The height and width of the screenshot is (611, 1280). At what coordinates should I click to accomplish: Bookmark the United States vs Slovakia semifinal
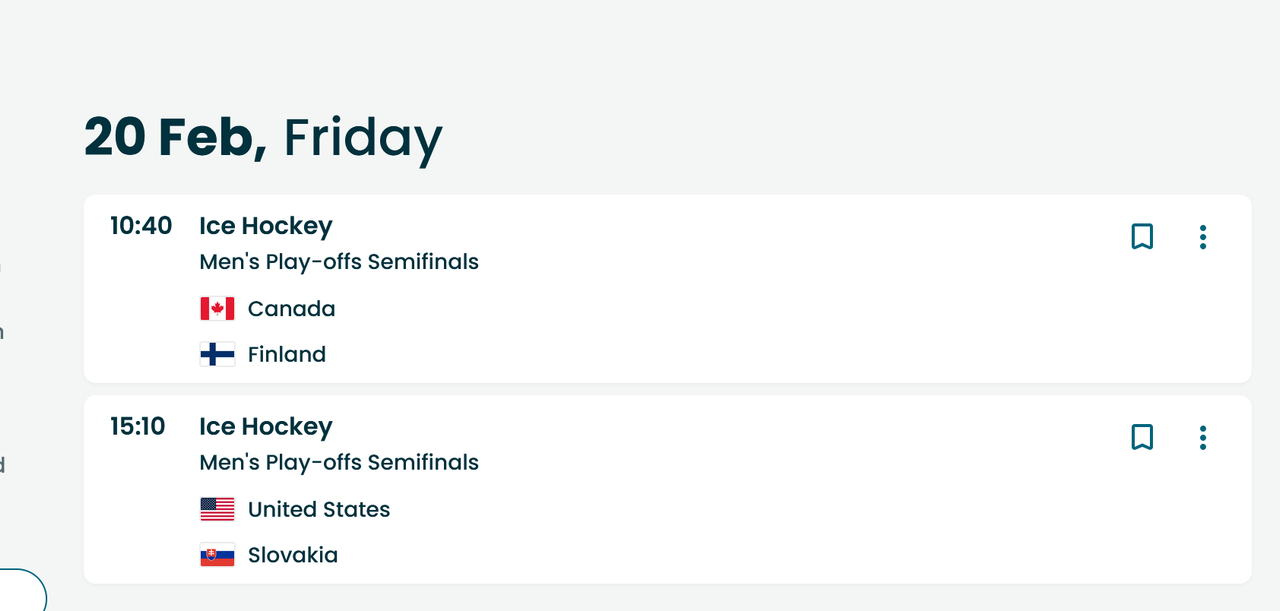[x=1142, y=437]
